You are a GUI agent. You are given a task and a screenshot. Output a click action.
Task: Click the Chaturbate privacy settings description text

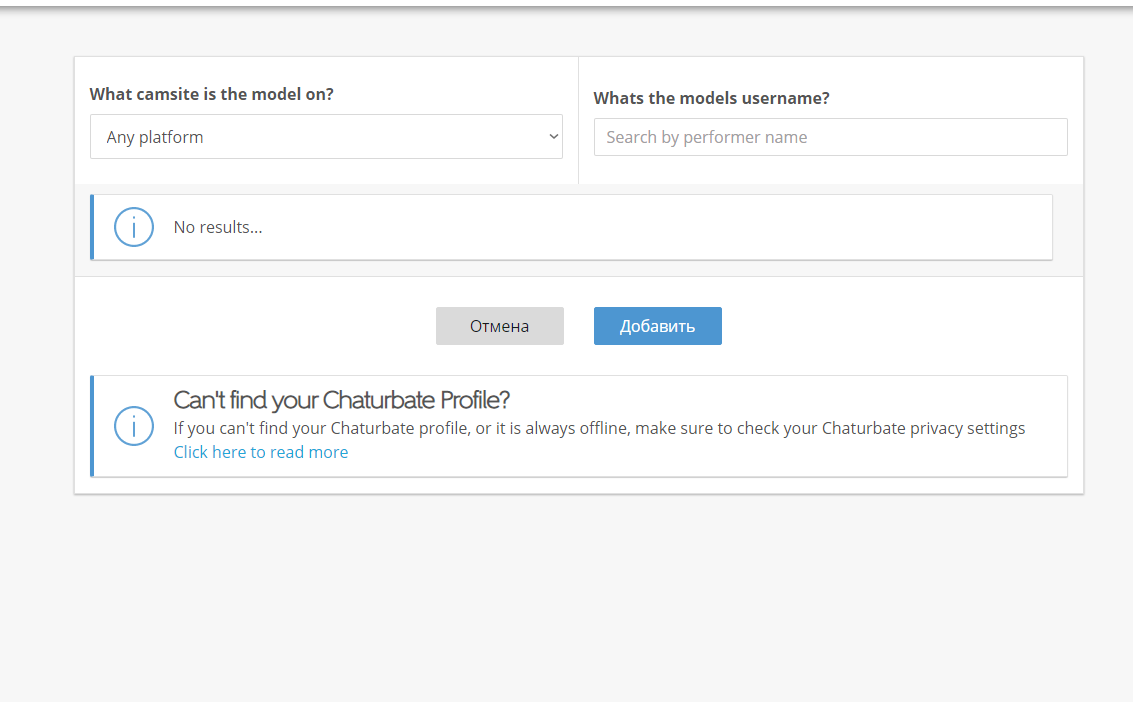click(599, 428)
